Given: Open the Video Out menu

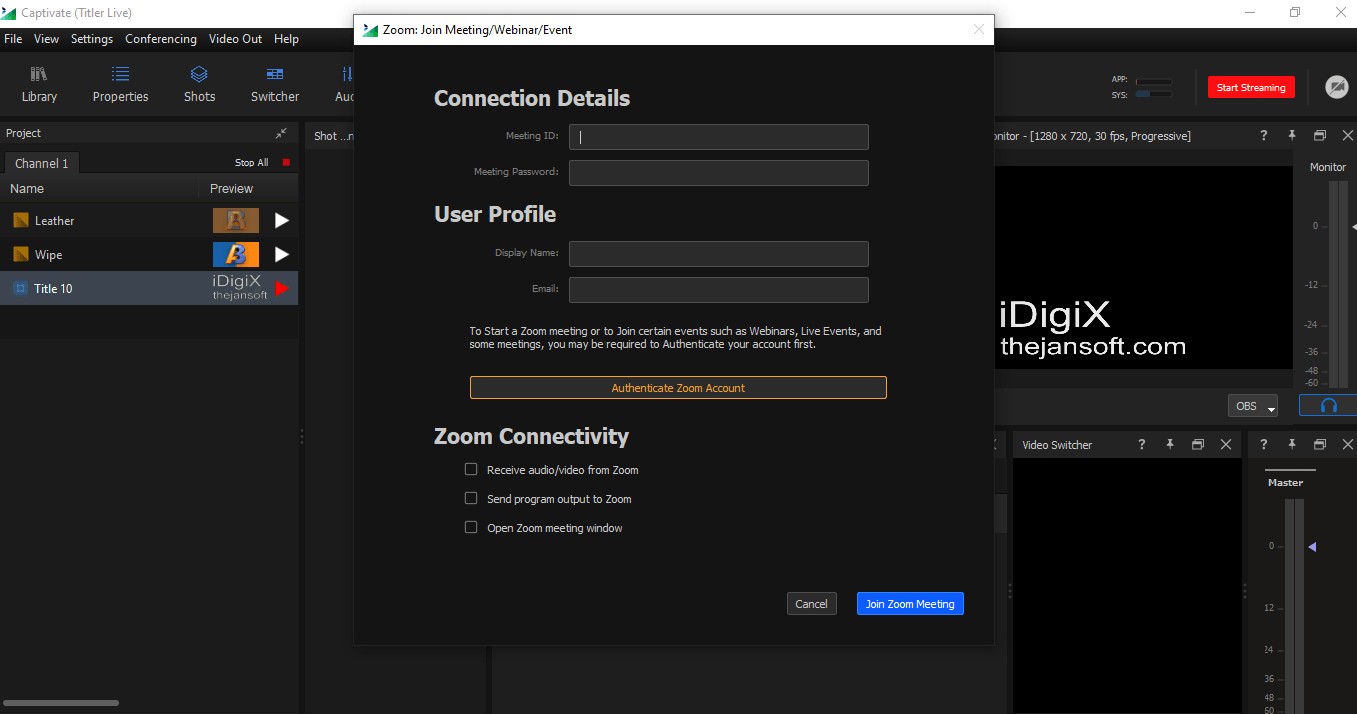Looking at the screenshot, I should pos(235,39).
